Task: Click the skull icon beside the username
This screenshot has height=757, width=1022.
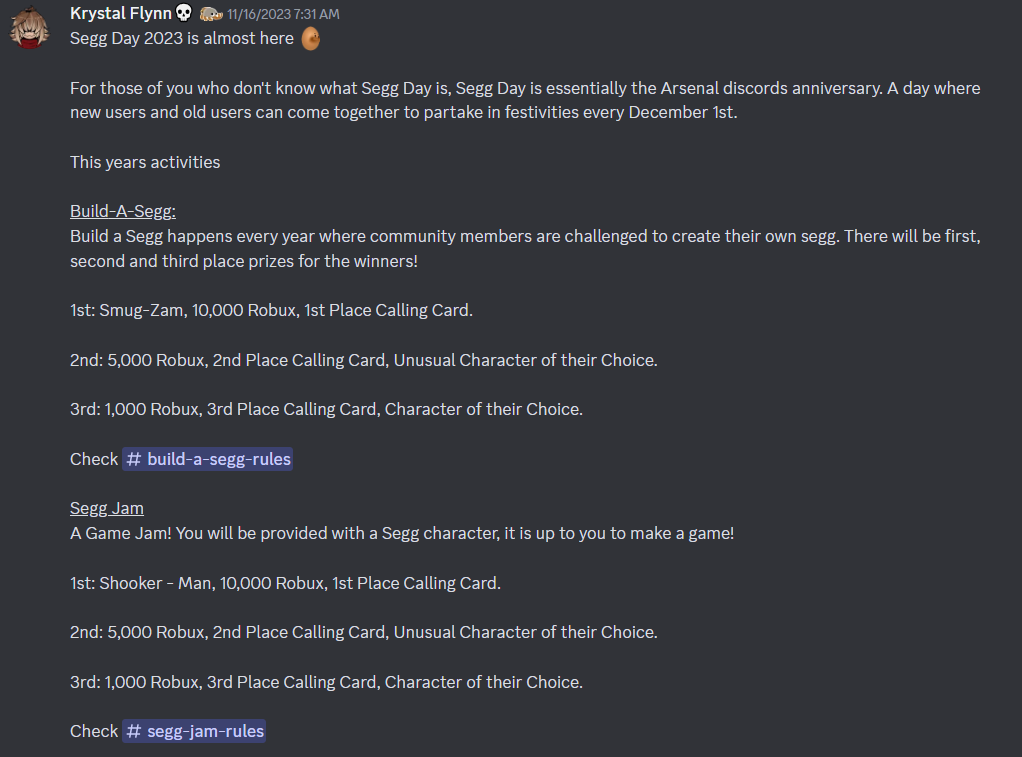Action: pos(184,12)
